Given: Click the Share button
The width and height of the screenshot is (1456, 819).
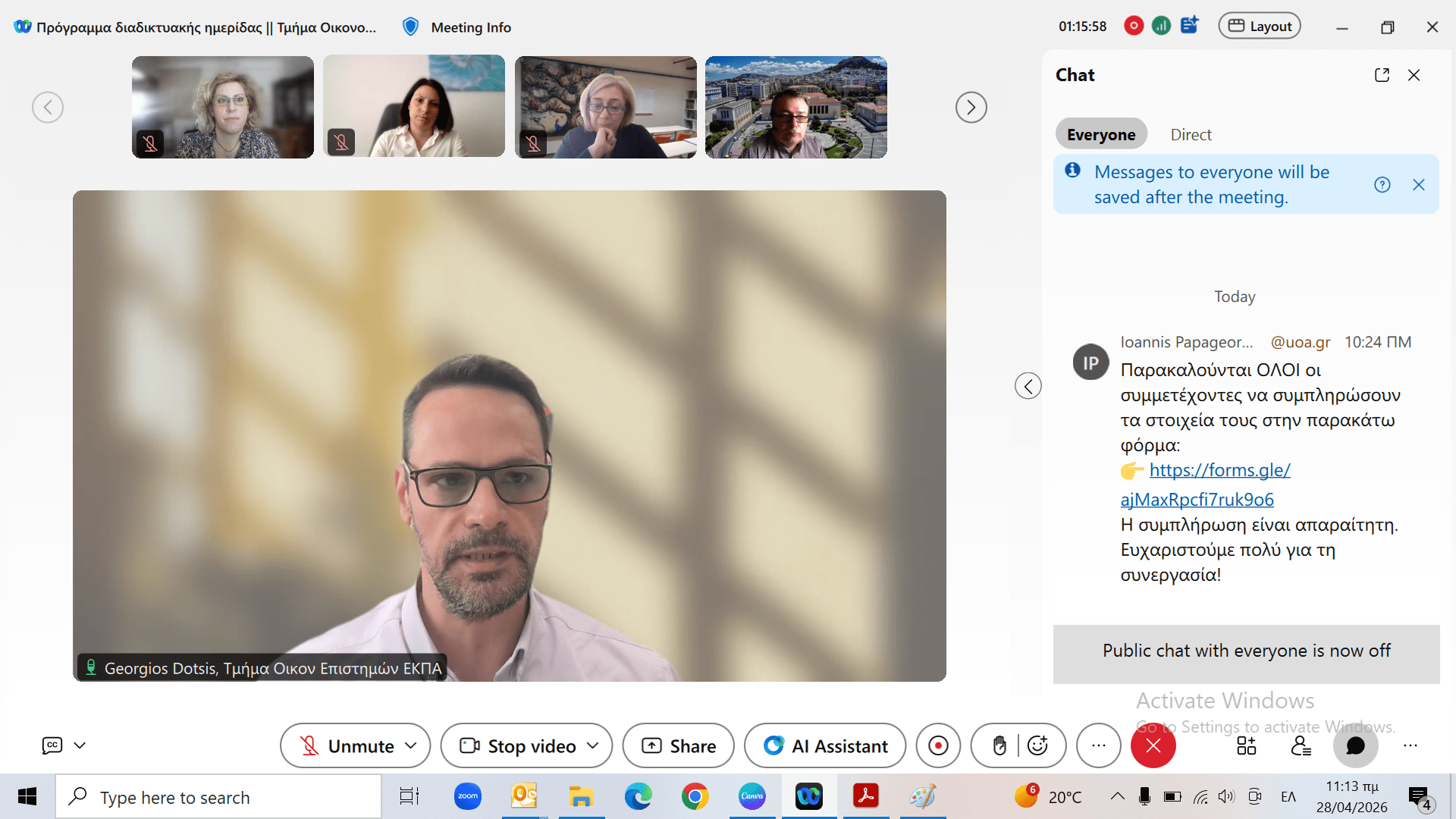Looking at the screenshot, I should [x=679, y=746].
